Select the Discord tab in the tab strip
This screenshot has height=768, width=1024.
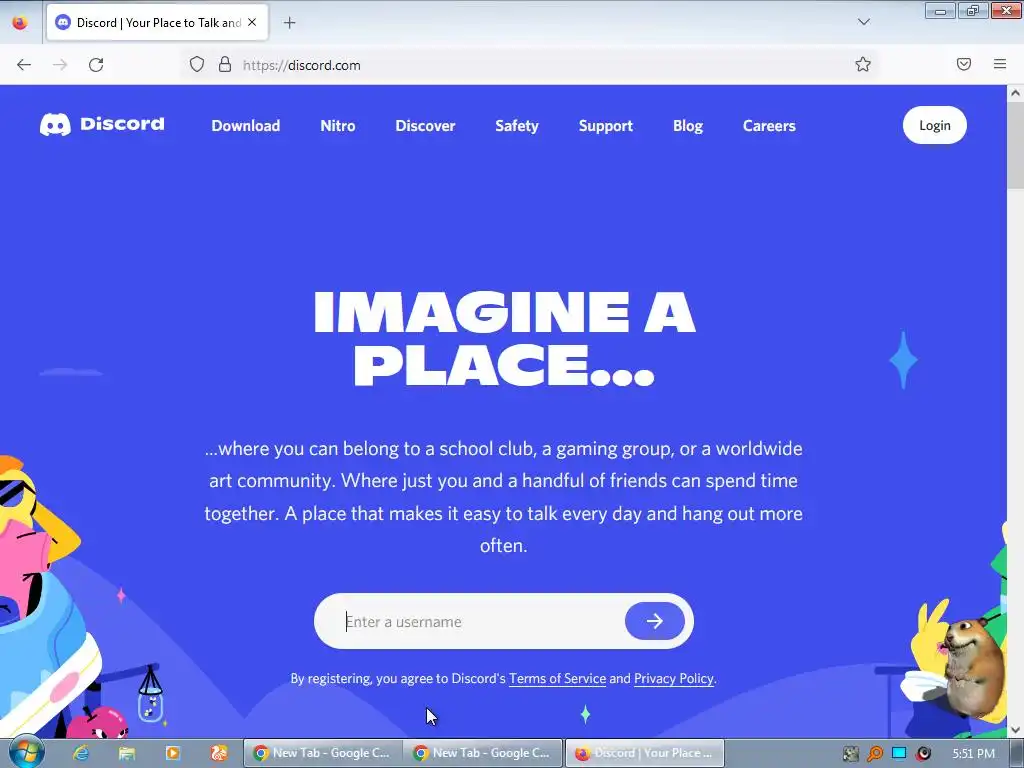[x=157, y=23]
